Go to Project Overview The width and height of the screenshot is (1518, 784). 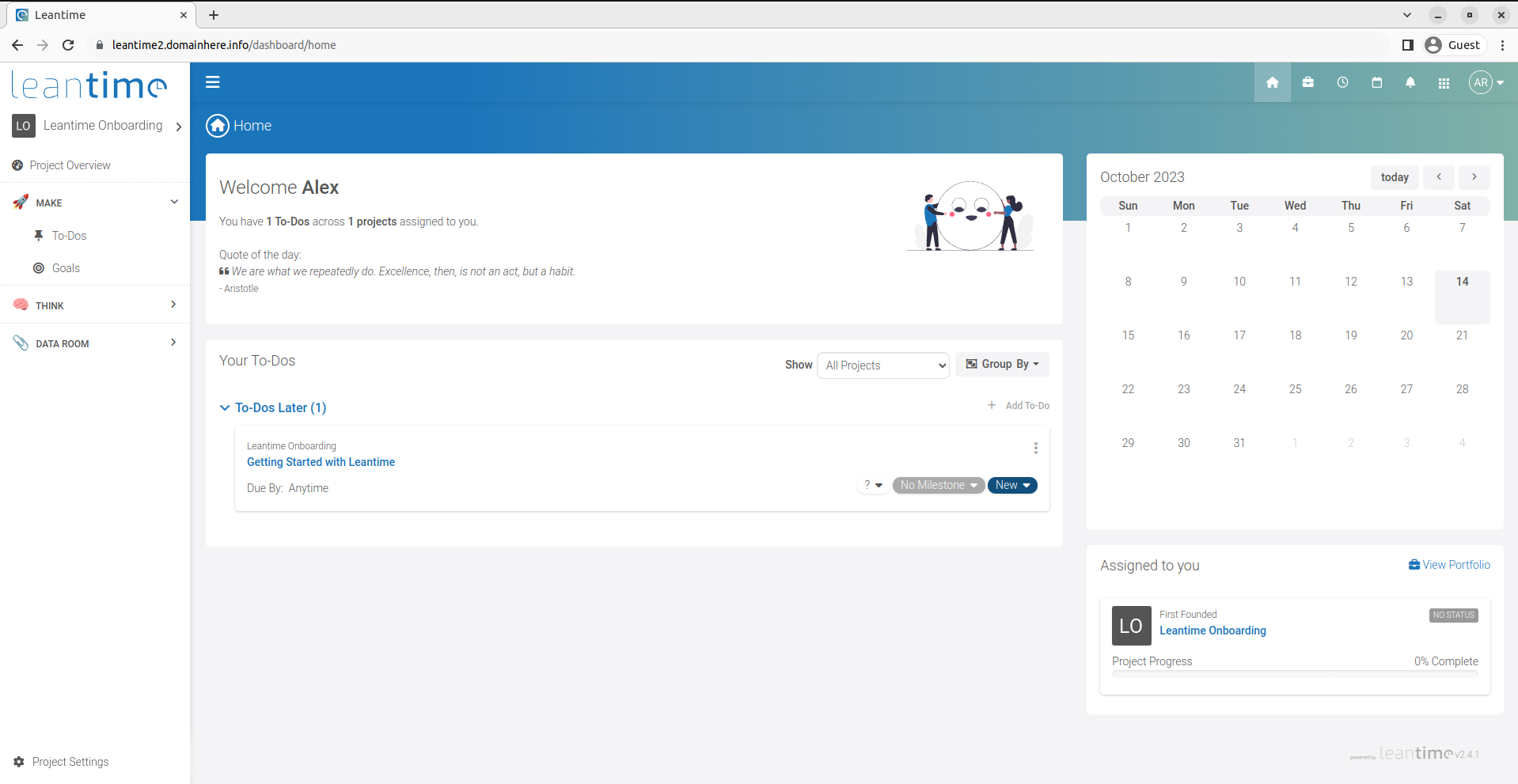point(70,165)
